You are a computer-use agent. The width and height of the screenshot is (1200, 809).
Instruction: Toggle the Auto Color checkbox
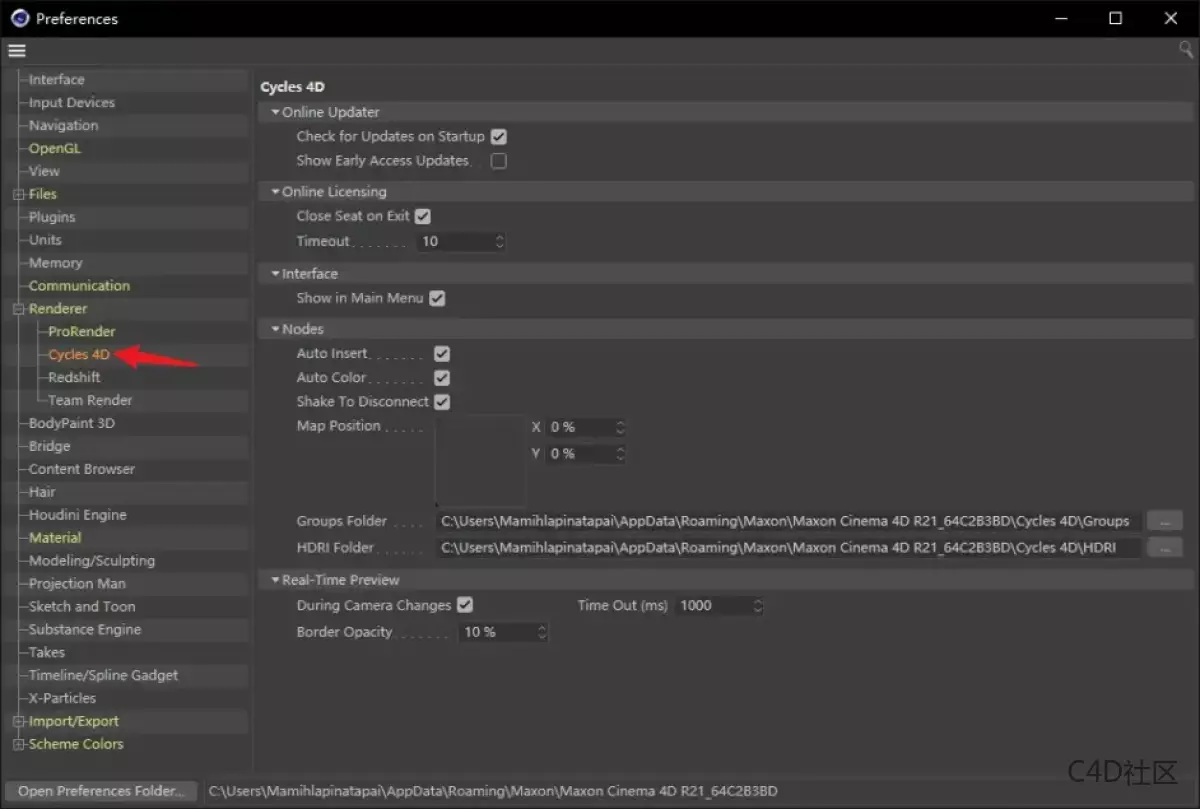(x=442, y=377)
